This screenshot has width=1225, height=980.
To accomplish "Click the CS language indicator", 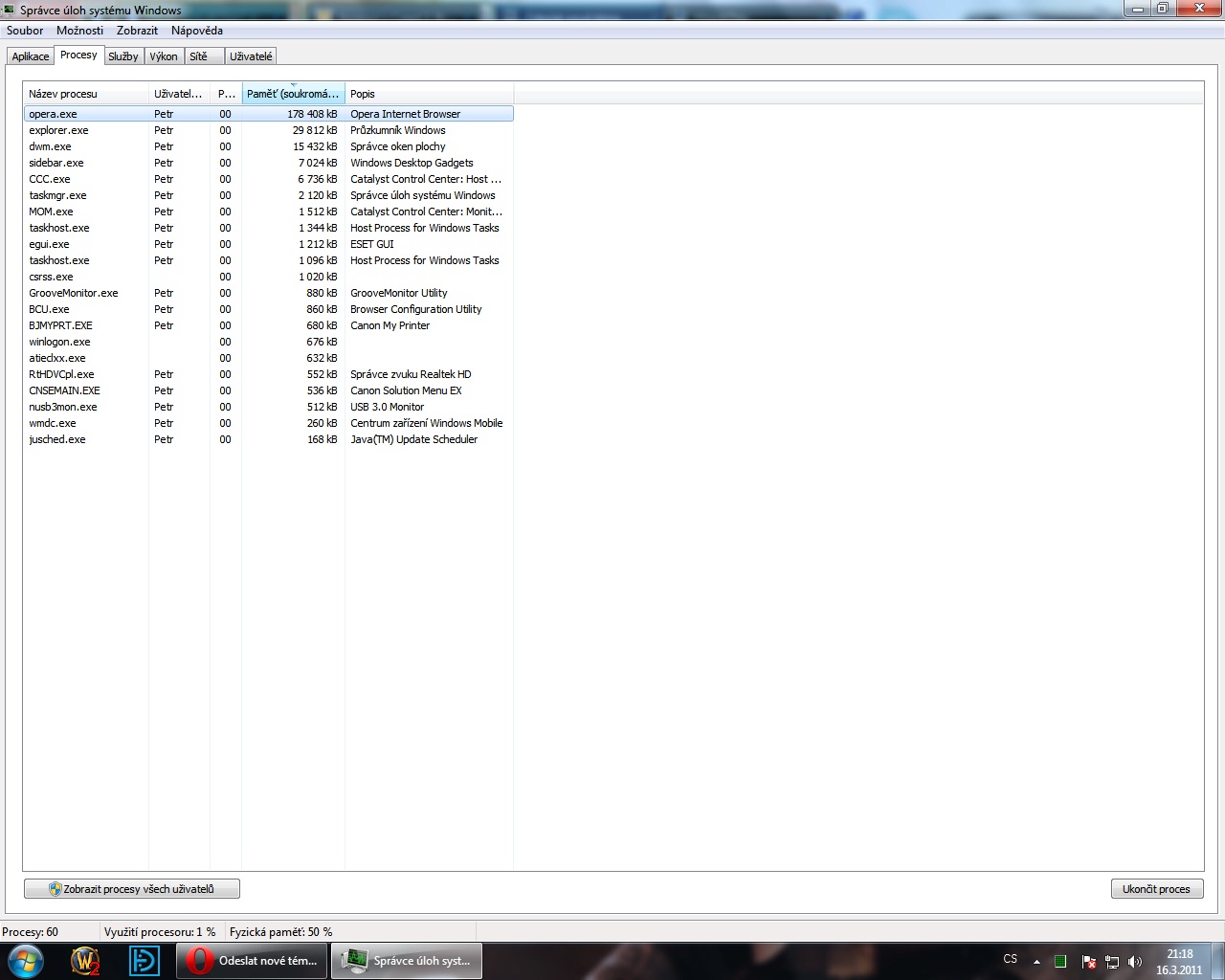I will pyautogui.click(x=1011, y=959).
